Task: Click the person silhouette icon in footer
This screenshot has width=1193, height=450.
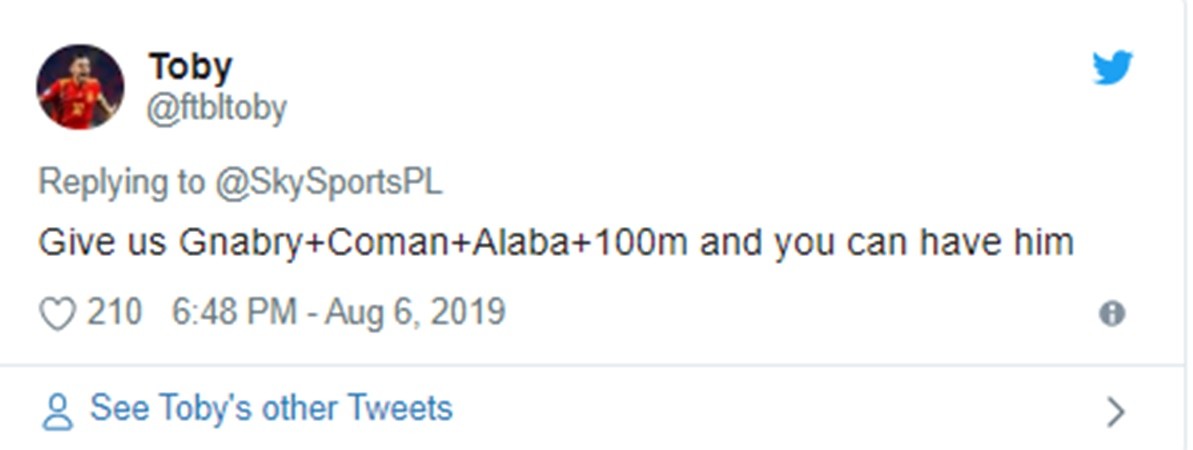Action: click(60, 411)
